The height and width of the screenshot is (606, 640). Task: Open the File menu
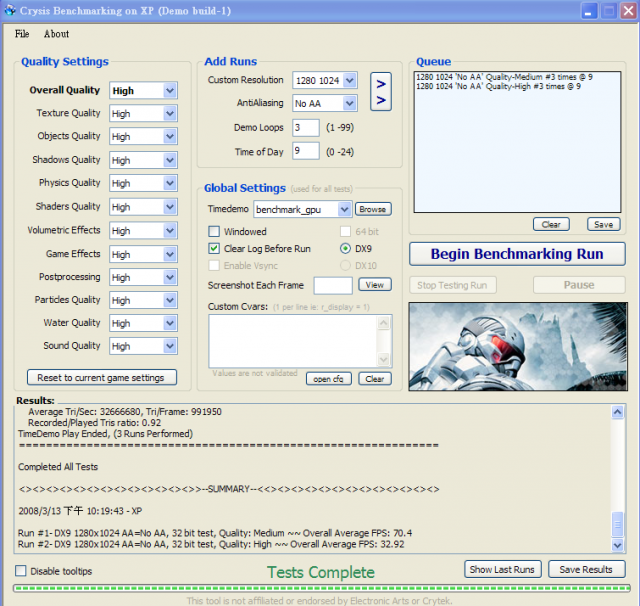pyautogui.click(x=22, y=34)
